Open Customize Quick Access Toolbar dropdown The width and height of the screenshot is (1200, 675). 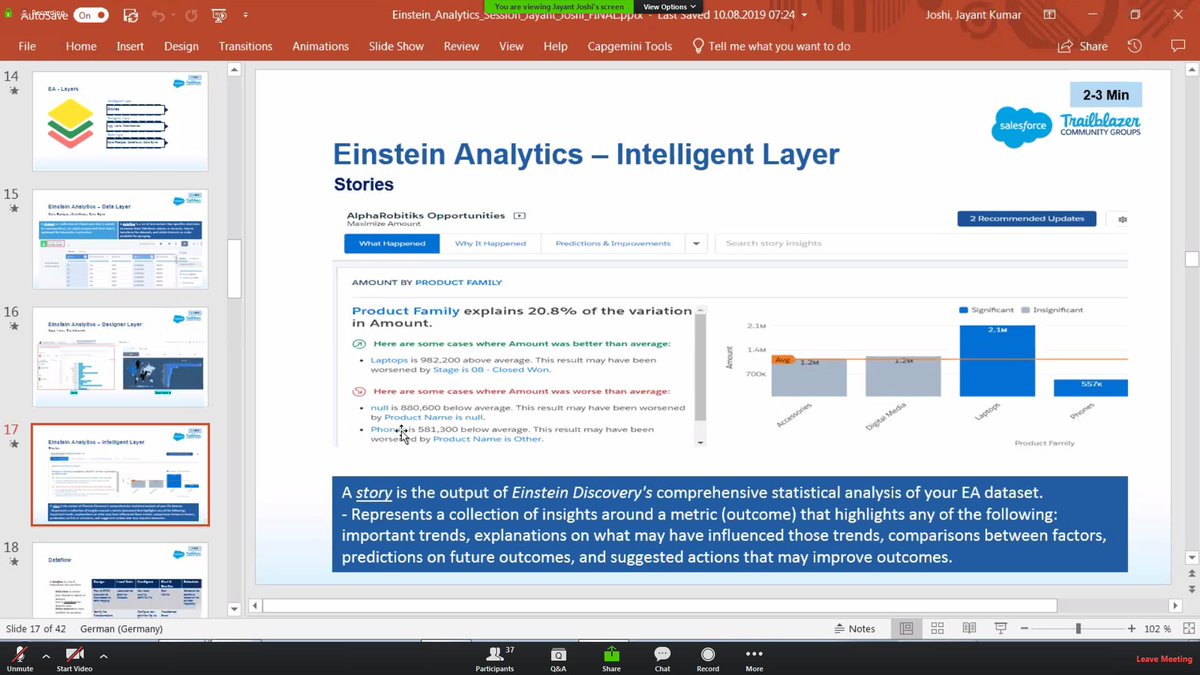[243, 16]
